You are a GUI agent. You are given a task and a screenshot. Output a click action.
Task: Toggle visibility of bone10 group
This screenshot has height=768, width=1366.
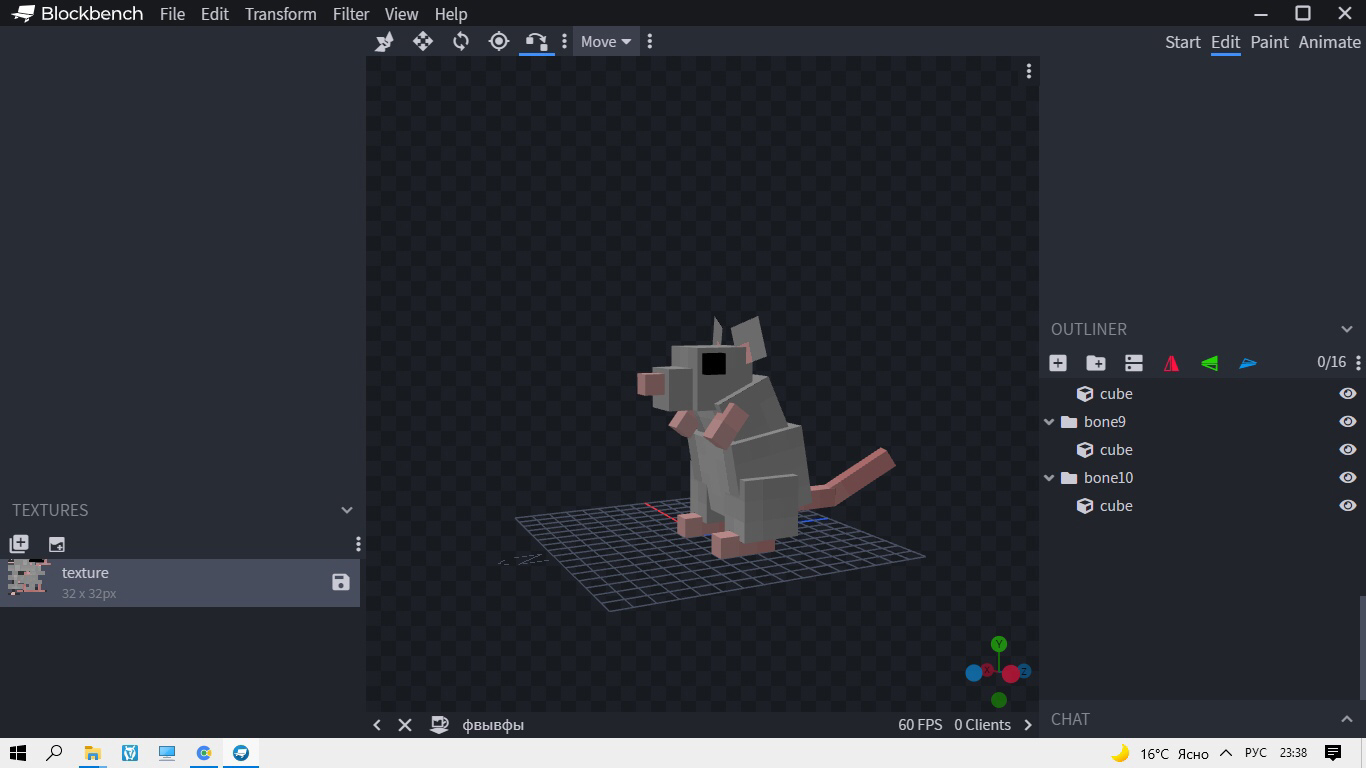point(1347,478)
